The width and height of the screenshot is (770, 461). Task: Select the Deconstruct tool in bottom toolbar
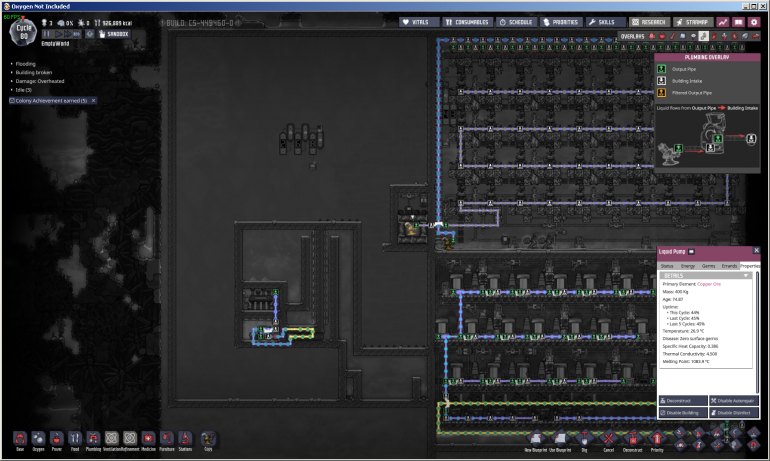[632, 439]
